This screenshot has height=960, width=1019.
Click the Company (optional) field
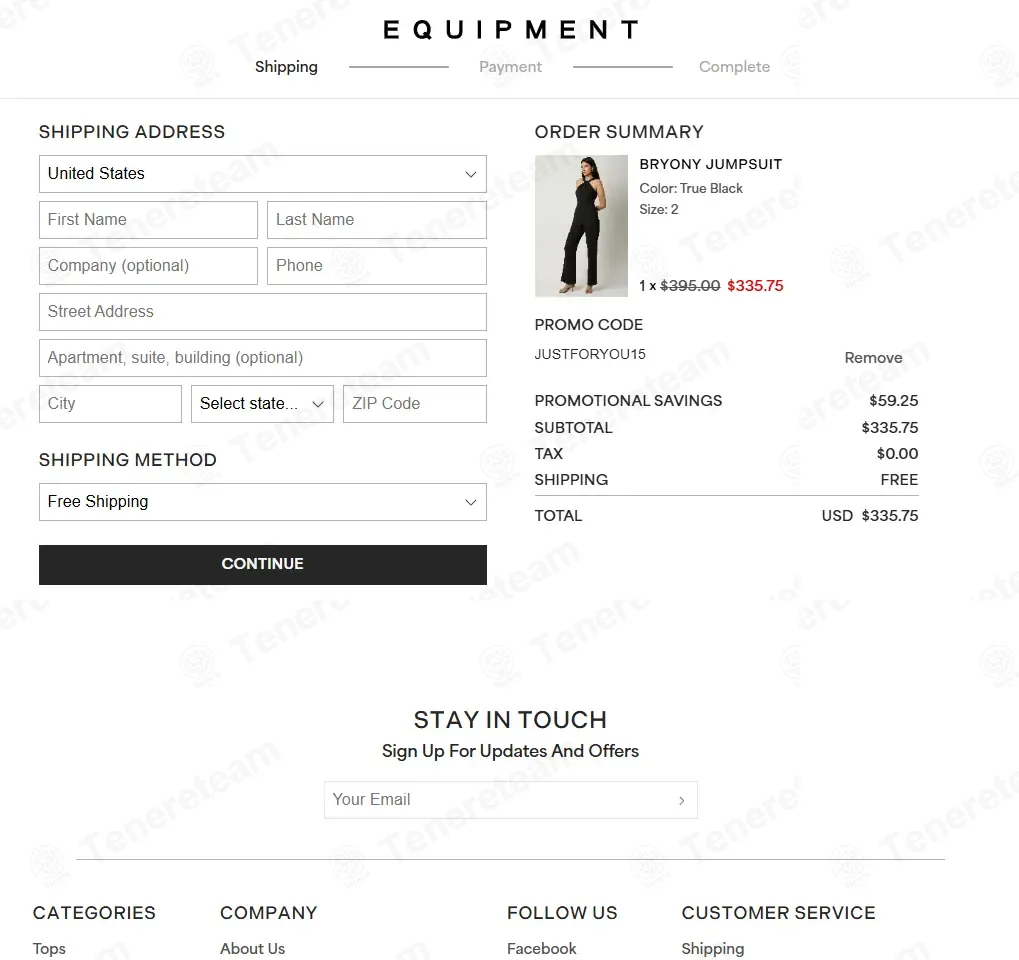coord(148,266)
